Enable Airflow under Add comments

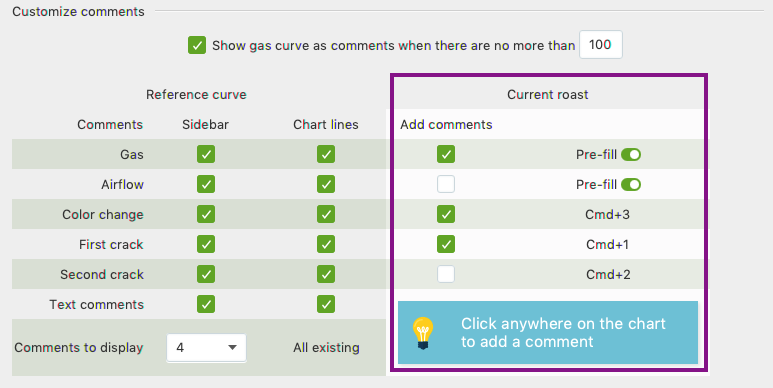446,184
